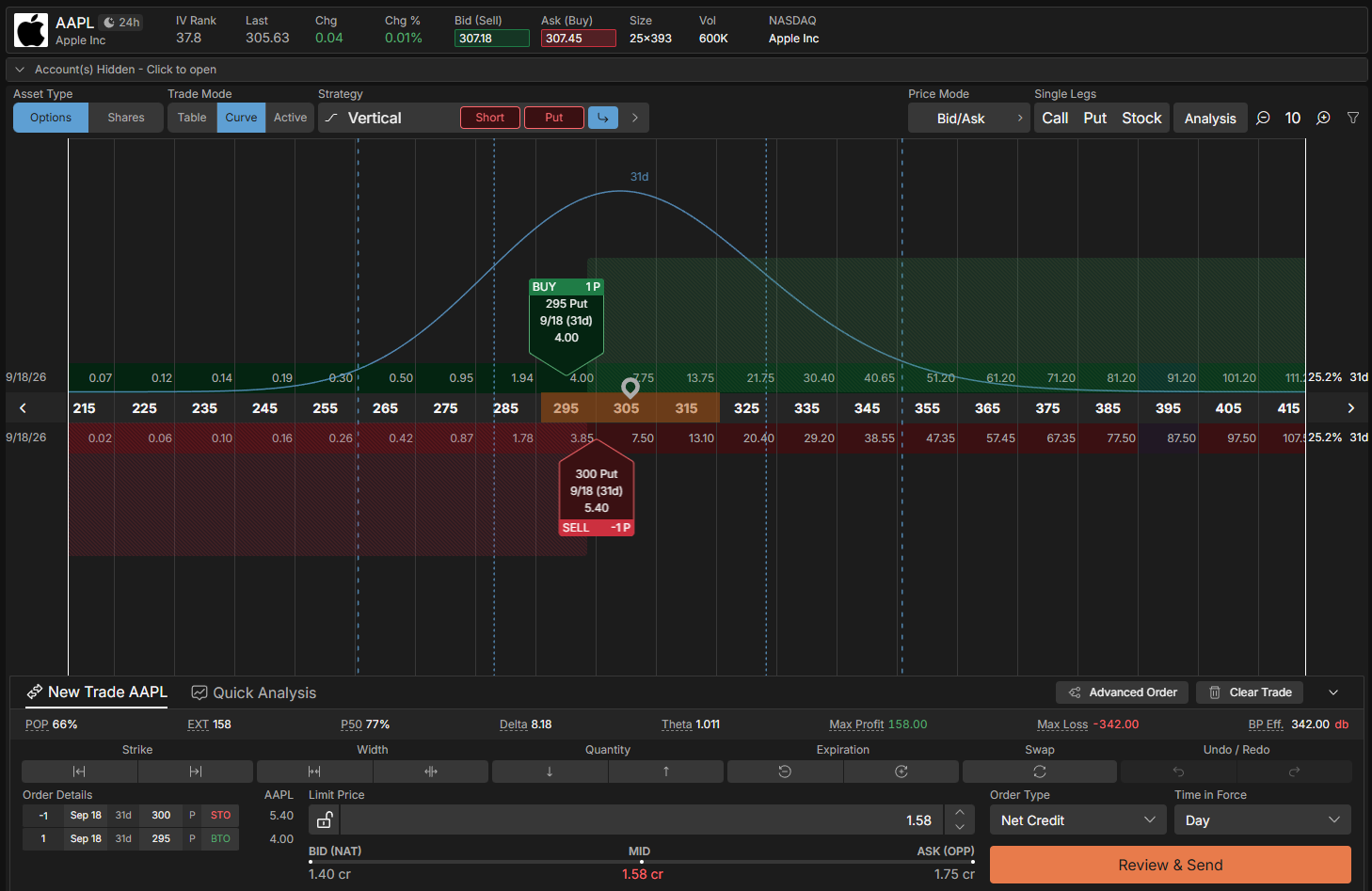Open the Analysis view
Screen dimensions: 1372x891
coord(1210,119)
